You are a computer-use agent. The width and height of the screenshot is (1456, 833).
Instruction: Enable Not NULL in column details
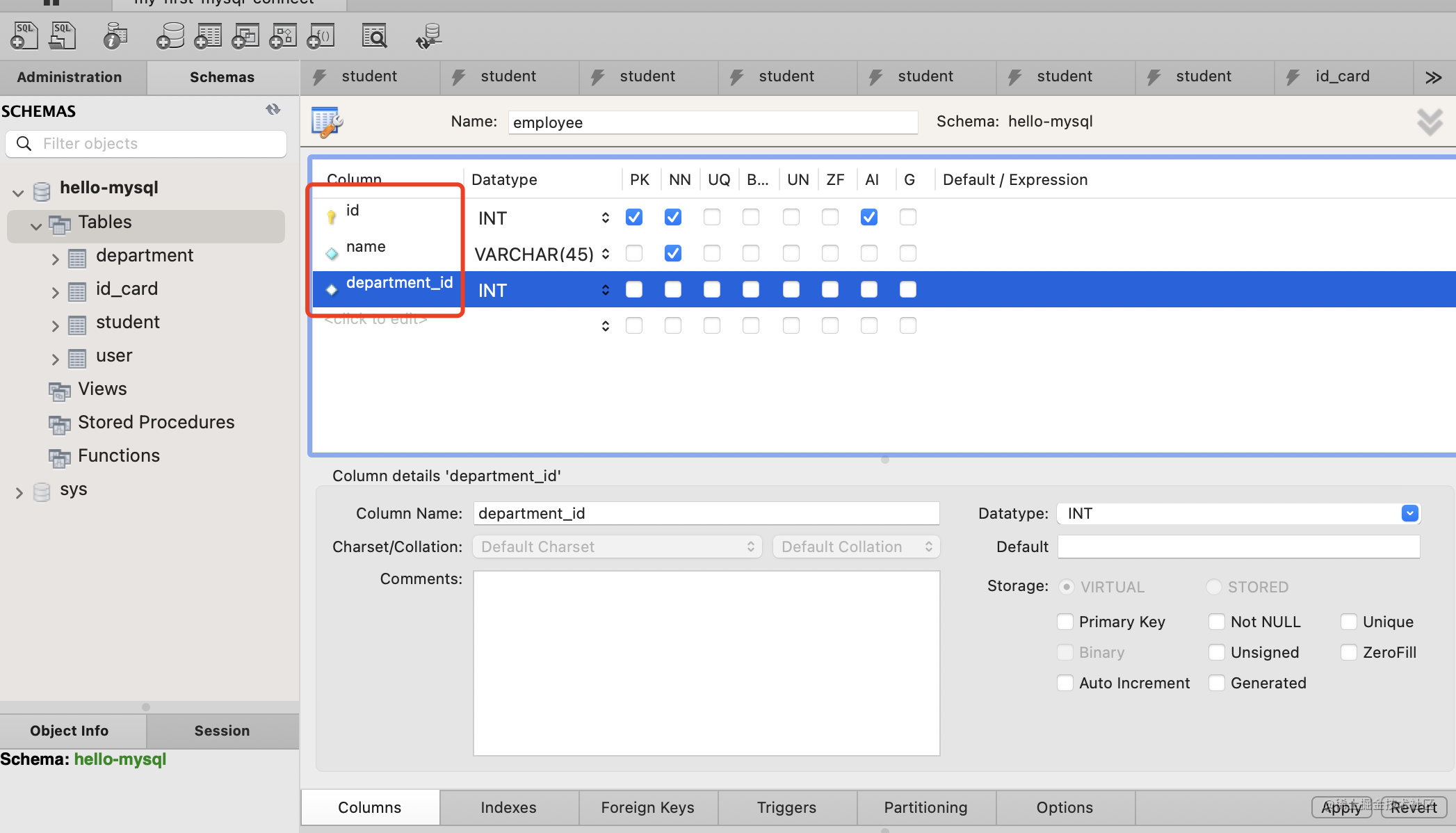1216,622
